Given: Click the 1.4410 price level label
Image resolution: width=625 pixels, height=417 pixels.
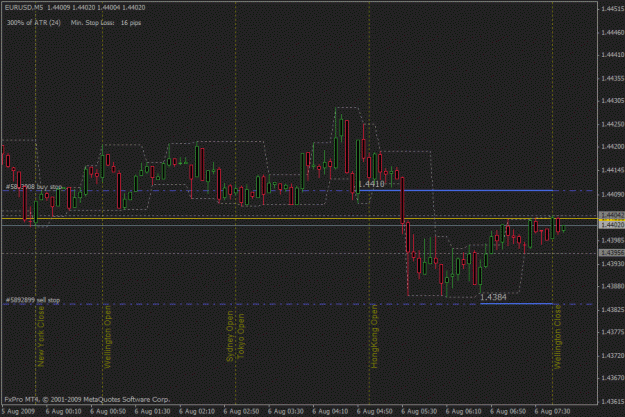Looking at the screenshot, I should click(x=371, y=184).
